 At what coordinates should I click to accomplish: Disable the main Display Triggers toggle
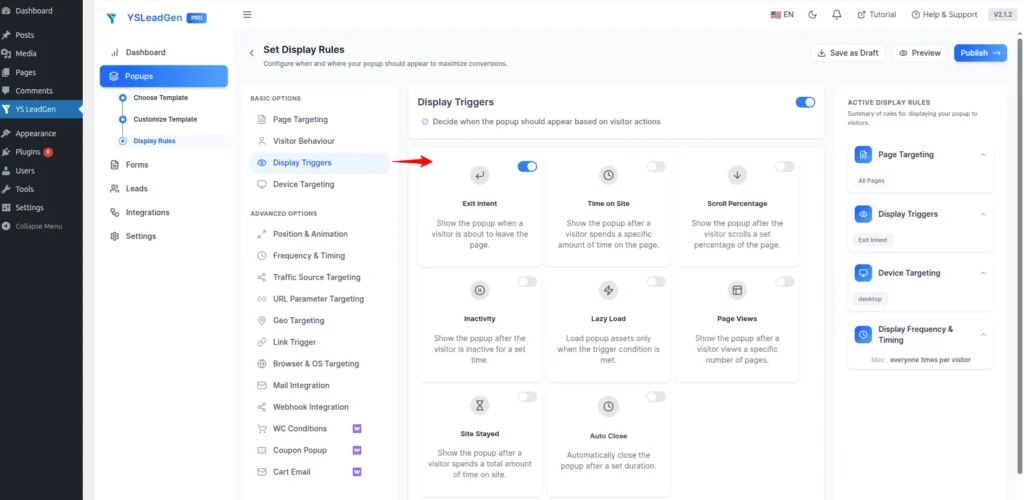tap(805, 102)
